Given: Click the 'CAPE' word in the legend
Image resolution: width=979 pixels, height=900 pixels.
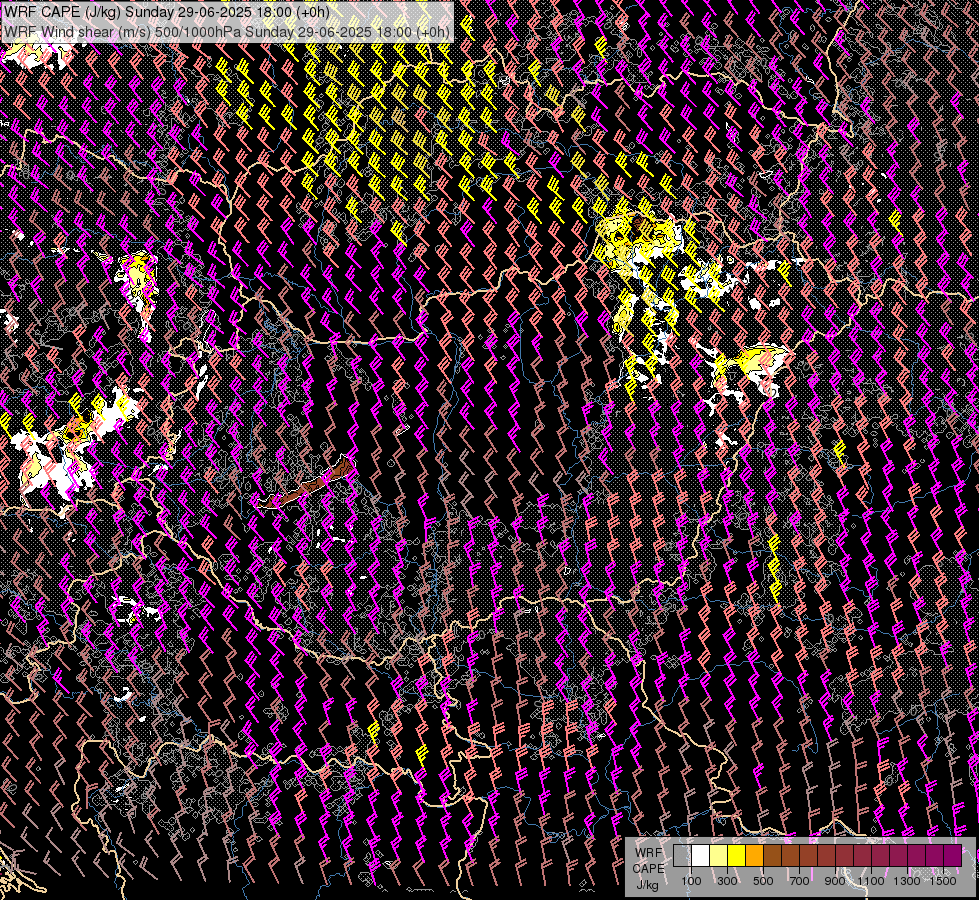Looking at the screenshot, I should pyautogui.click(x=648, y=869).
